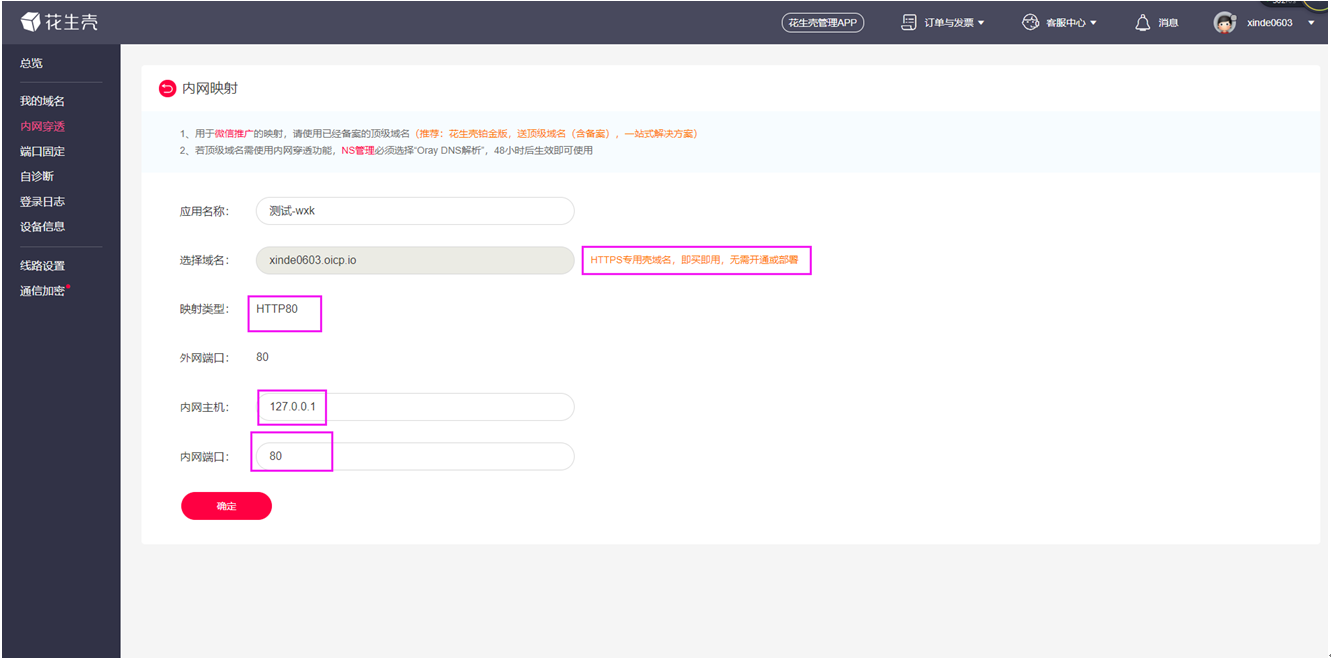Screen dimensions: 1331x662
Task: Open 登录日志 in the sidebar
Action: point(42,201)
